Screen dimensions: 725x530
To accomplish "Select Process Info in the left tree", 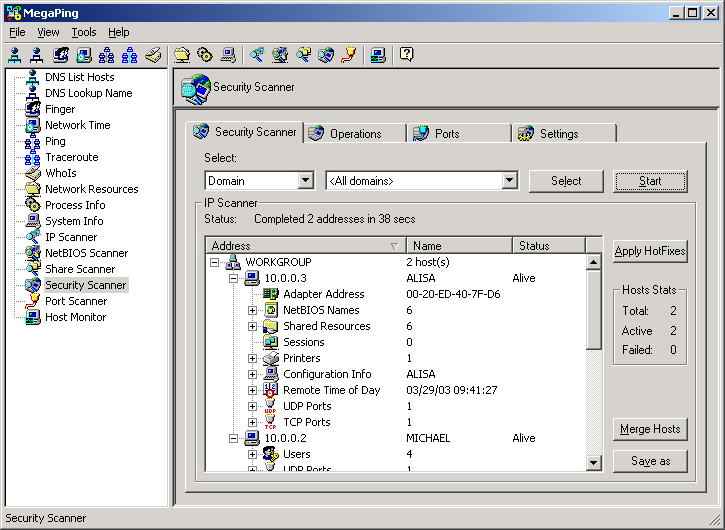I will [75, 205].
